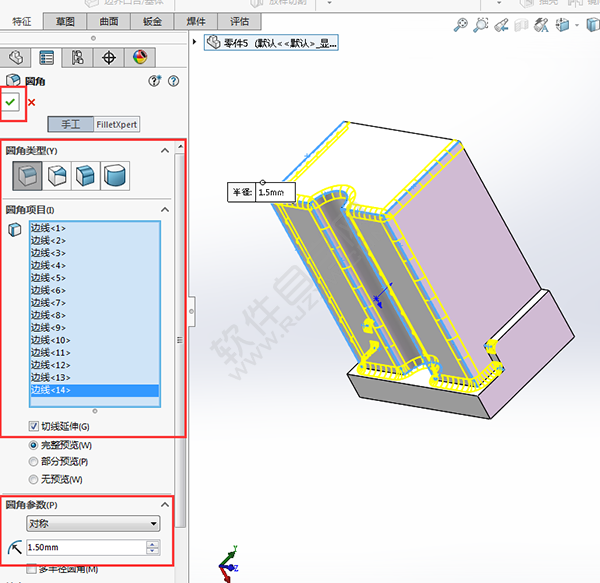Screen dimensions: 600x583
Task: Click the FilletXpert button
Action: pyautogui.click(x=117, y=125)
